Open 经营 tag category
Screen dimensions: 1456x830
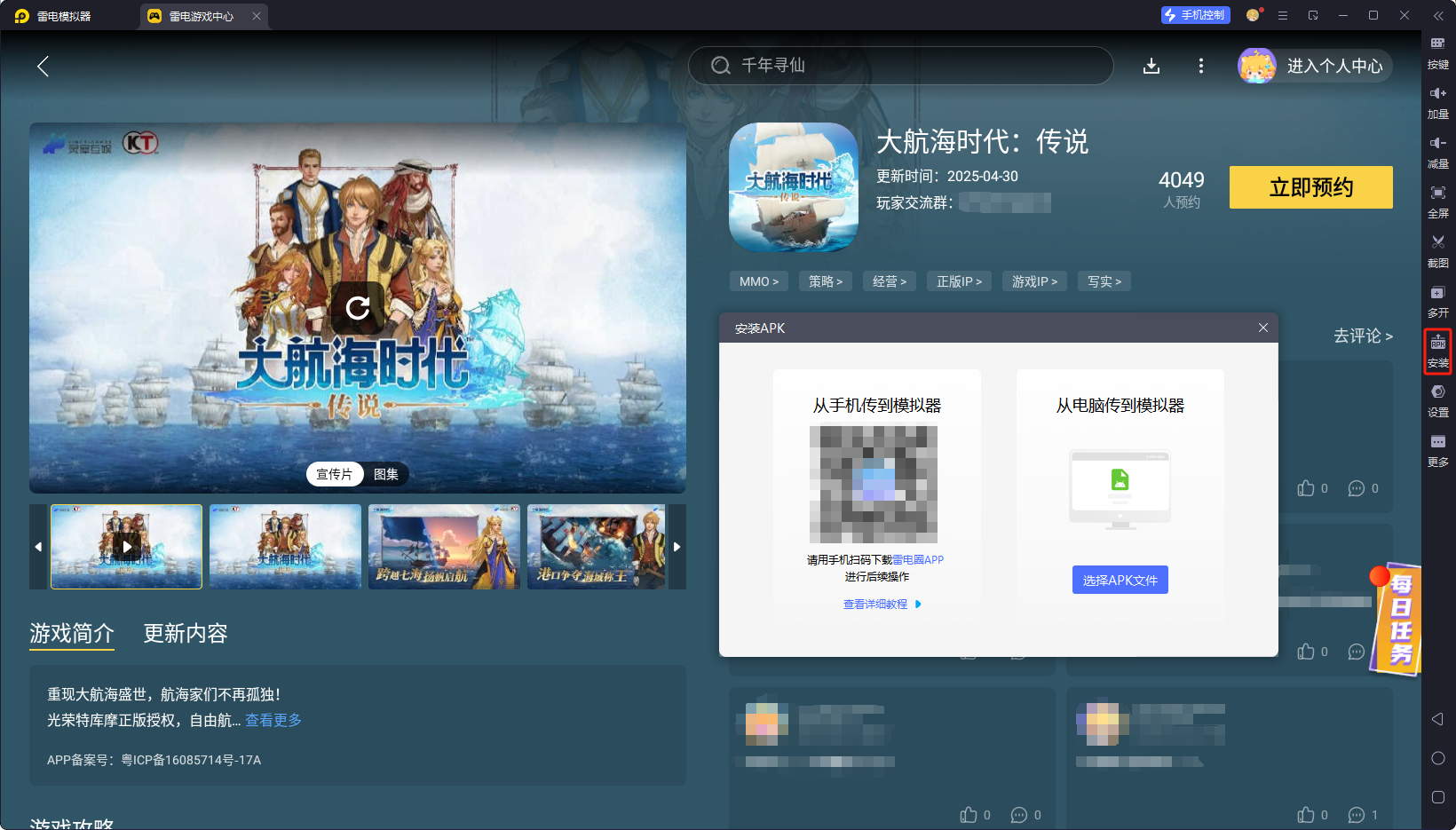[890, 281]
